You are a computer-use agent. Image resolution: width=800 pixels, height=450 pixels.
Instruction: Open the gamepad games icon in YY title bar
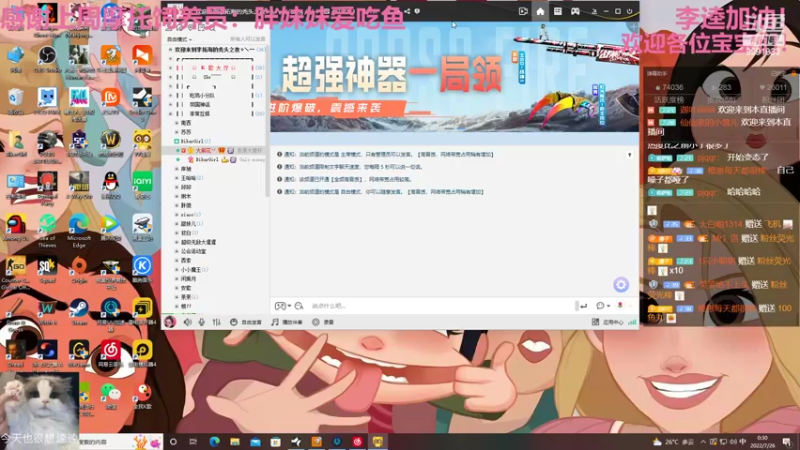click(x=575, y=11)
